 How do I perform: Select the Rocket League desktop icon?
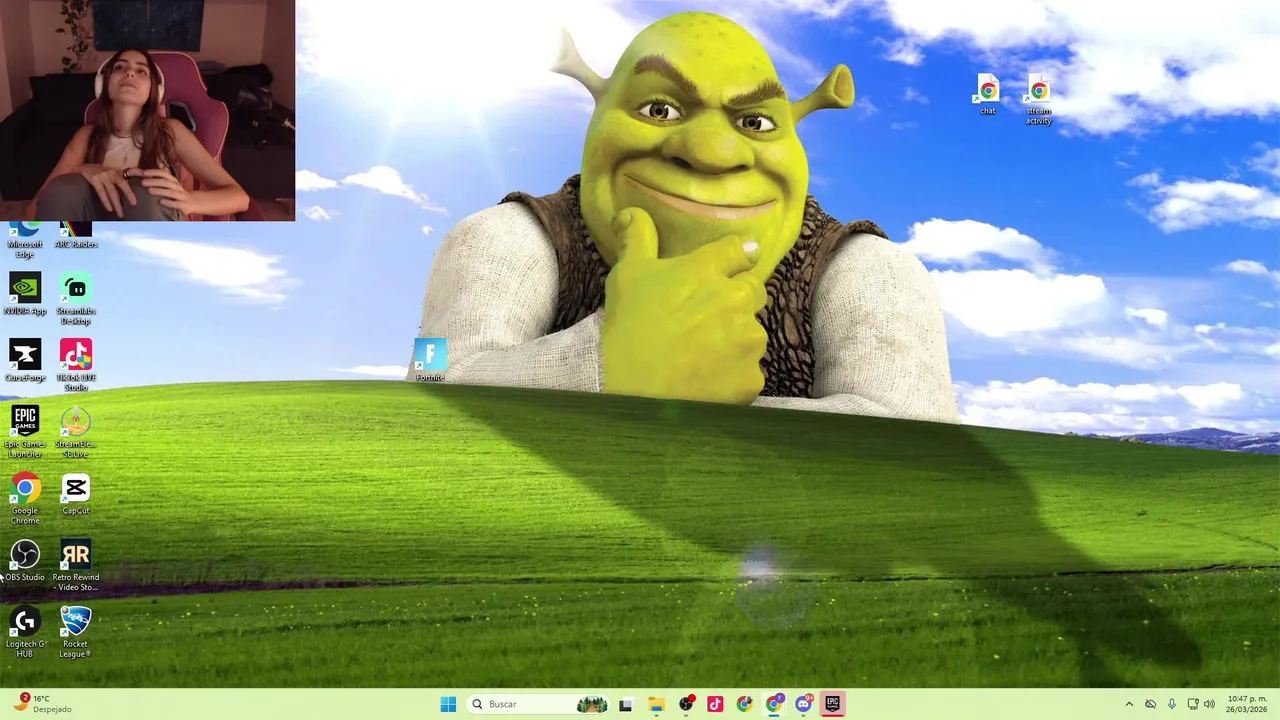(76, 631)
